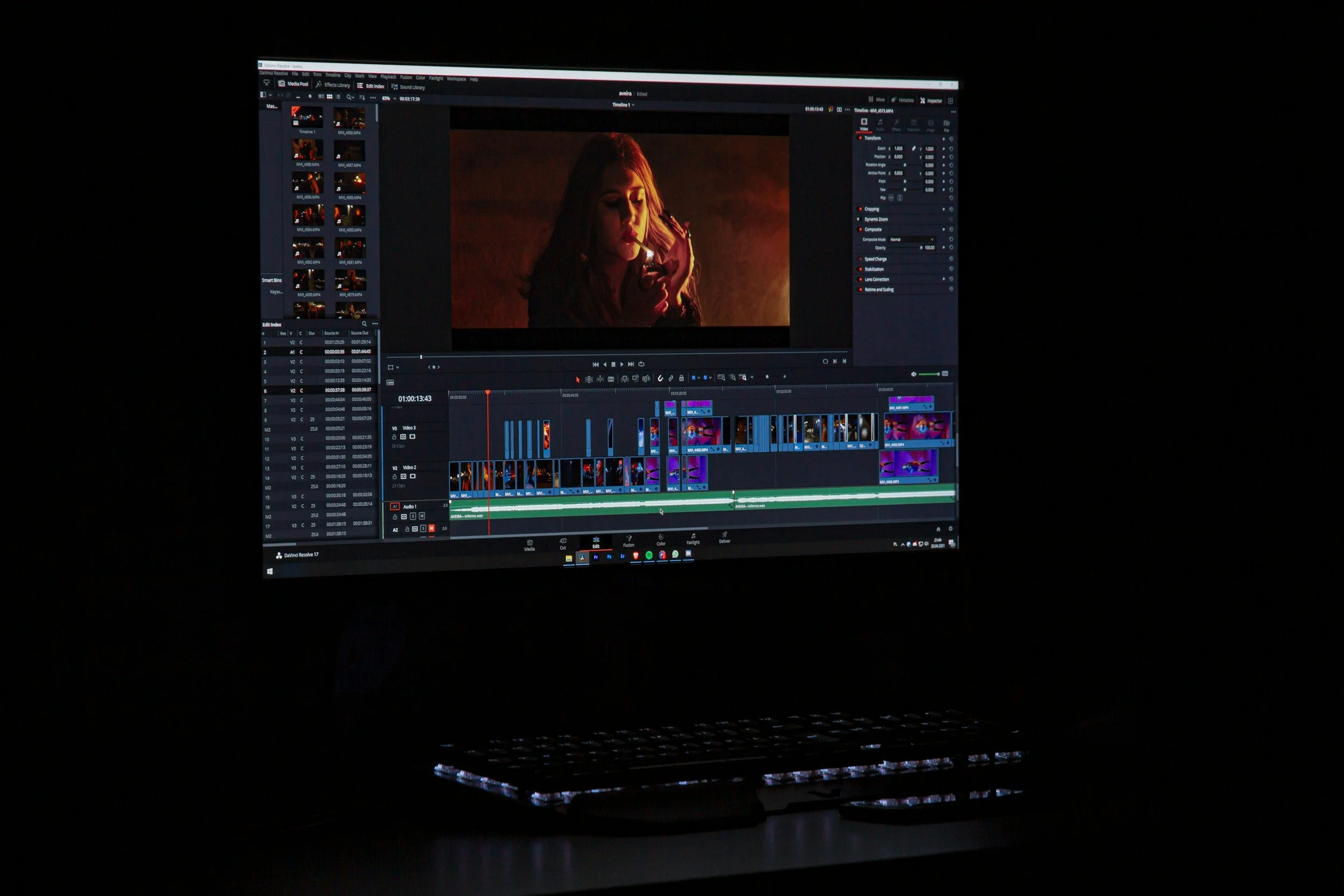Click the custom zoom icon
This screenshot has width=1344, height=896.
(743, 377)
